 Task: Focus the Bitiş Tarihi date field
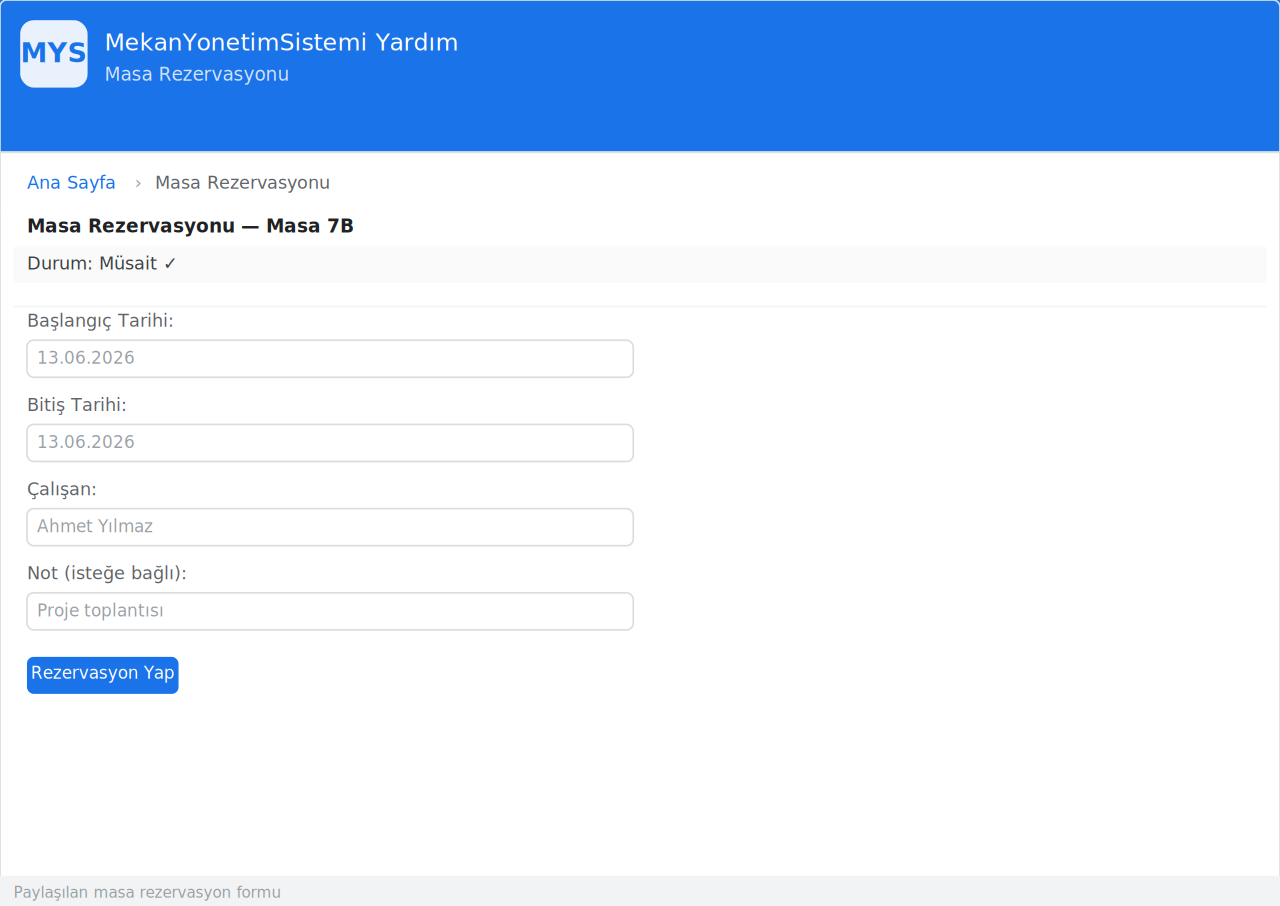[330, 443]
